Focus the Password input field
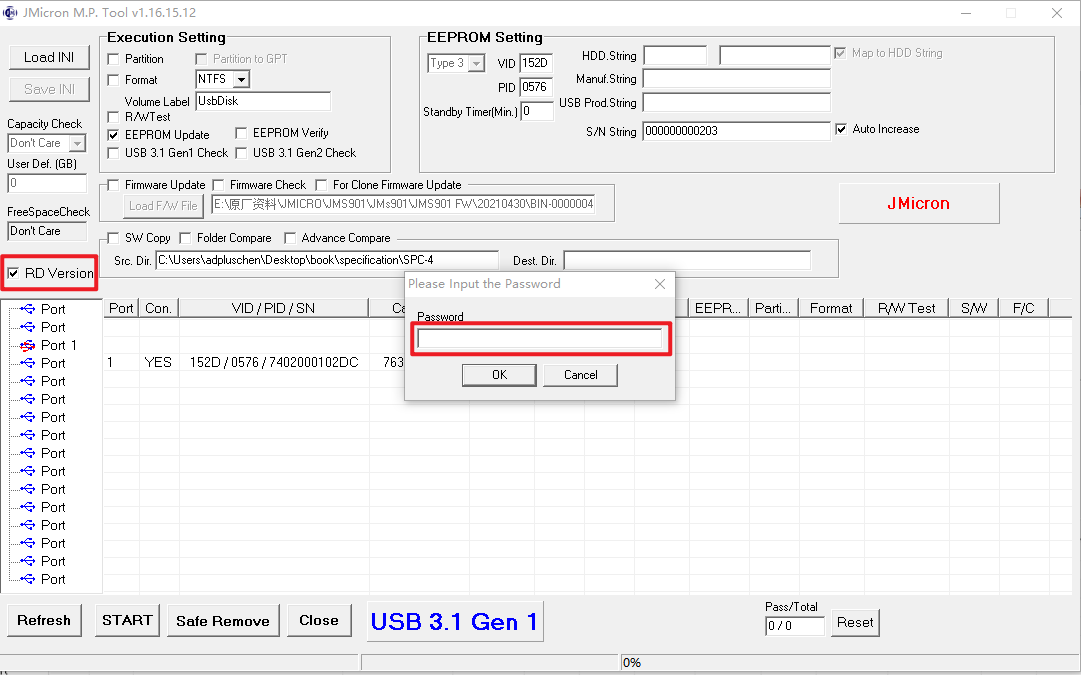1081x675 pixels. coord(540,339)
